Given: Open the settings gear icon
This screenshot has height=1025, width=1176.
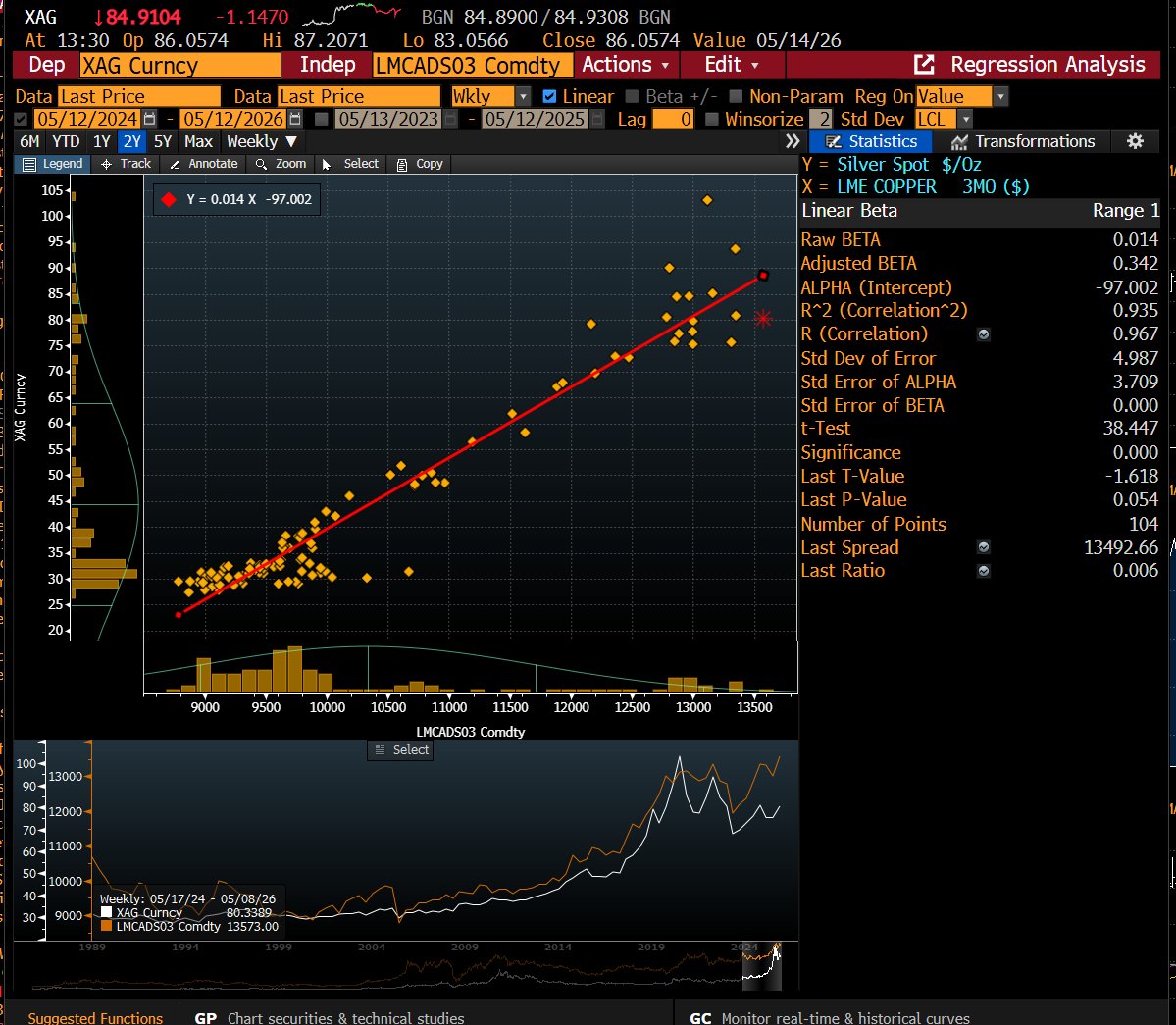Looking at the screenshot, I should [x=1135, y=141].
